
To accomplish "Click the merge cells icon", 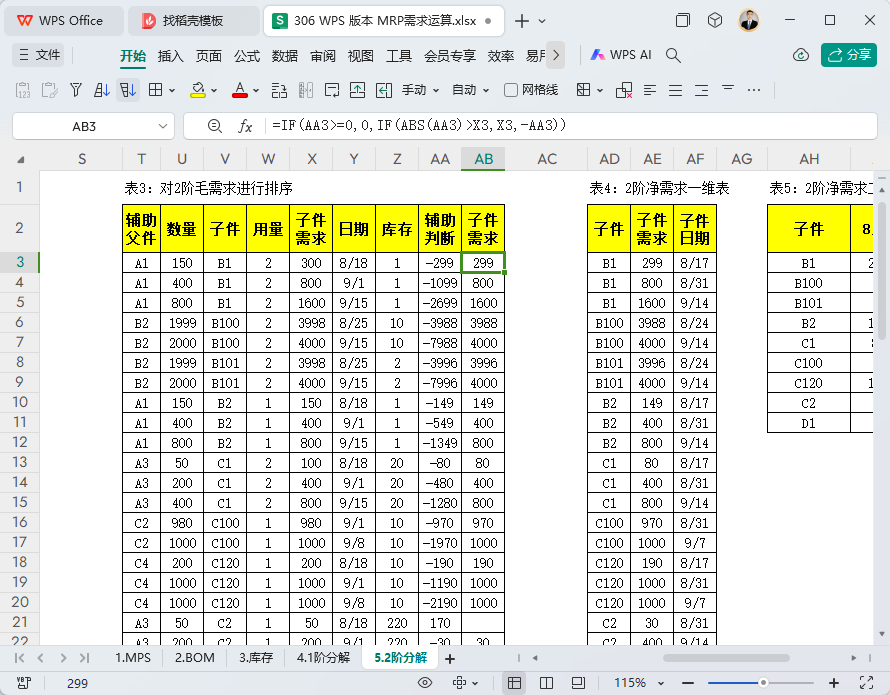I will [x=279, y=90].
